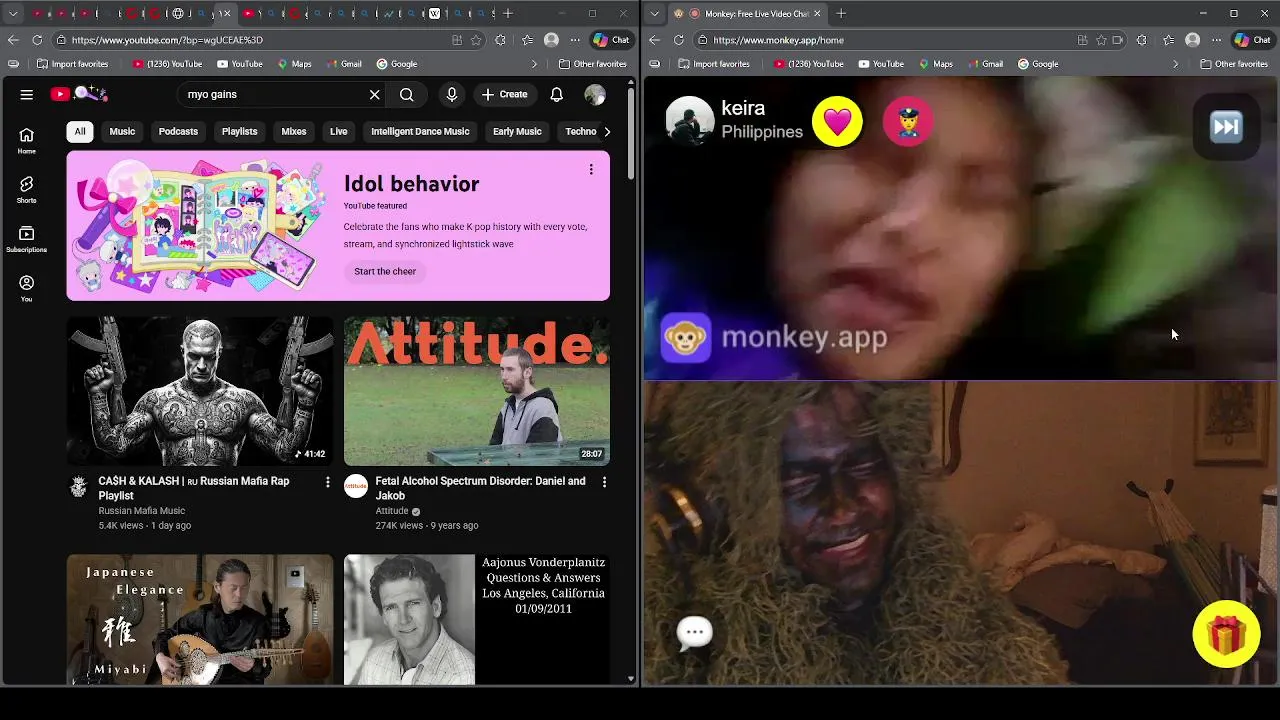Open the CA$H & KALASH video thumbnail
The width and height of the screenshot is (1280, 720).
pyautogui.click(x=200, y=391)
